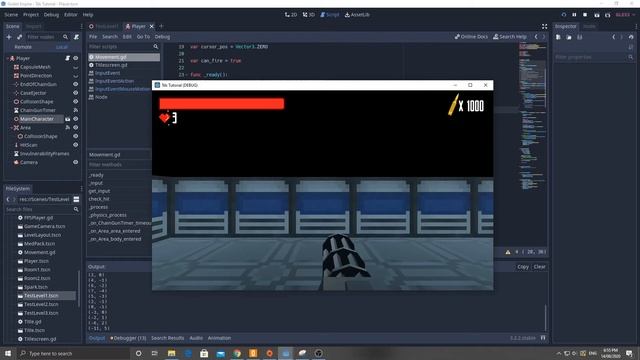Viewport: 640px width, 360px height.
Task: Go to previous object in Inspector history
Action: 613,37
